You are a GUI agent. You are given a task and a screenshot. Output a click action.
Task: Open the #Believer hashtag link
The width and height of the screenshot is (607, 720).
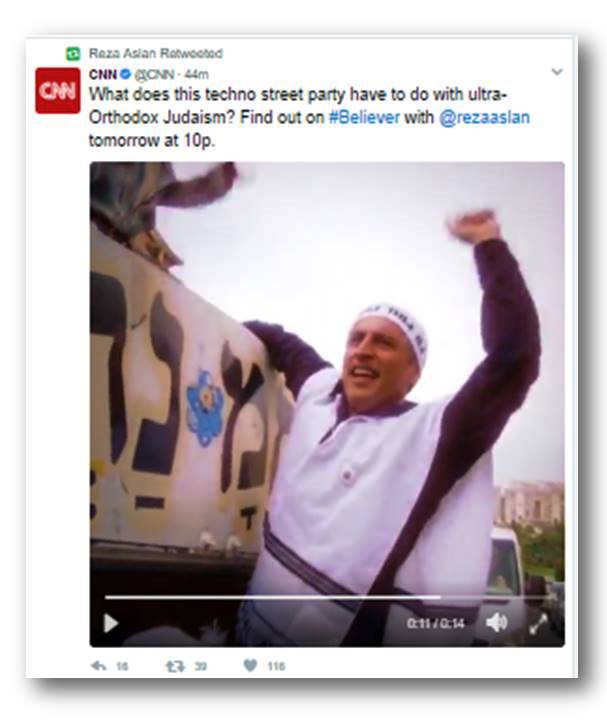point(365,118)
